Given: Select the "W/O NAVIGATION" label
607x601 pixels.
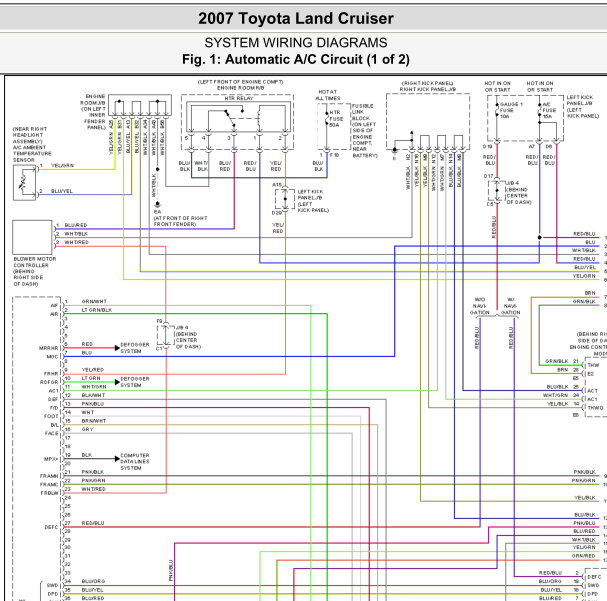Looking at the screenshot, I should pyautogui.click(x=480, y=306).
